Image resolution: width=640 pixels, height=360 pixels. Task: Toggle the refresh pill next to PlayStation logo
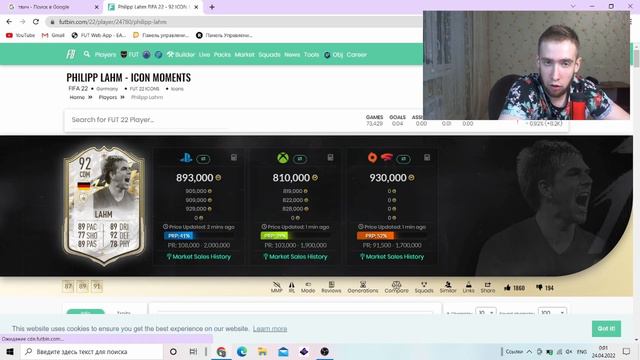203,159
